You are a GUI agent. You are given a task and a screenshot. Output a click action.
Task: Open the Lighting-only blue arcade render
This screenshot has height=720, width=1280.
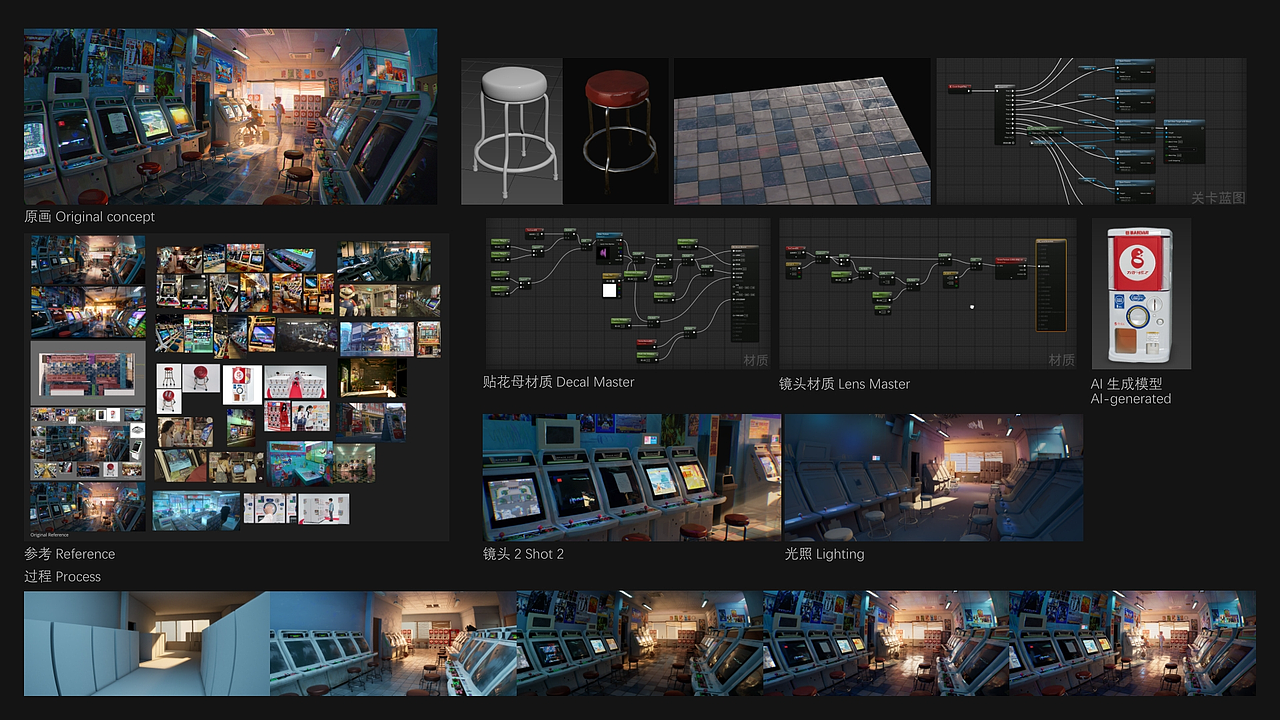[x=933, y=477]
